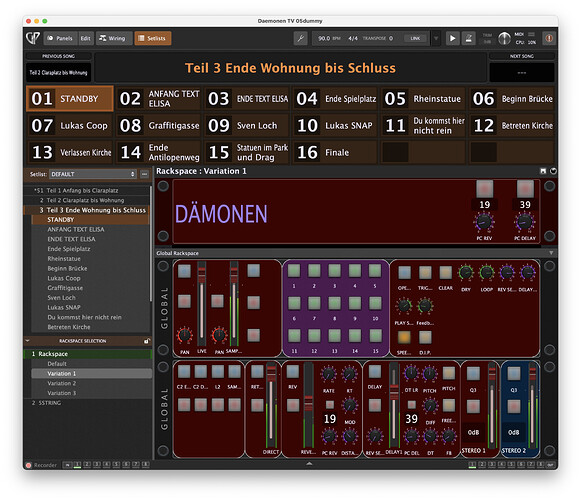Click the bottom center up-arrow expander

[x=309, y=463]
